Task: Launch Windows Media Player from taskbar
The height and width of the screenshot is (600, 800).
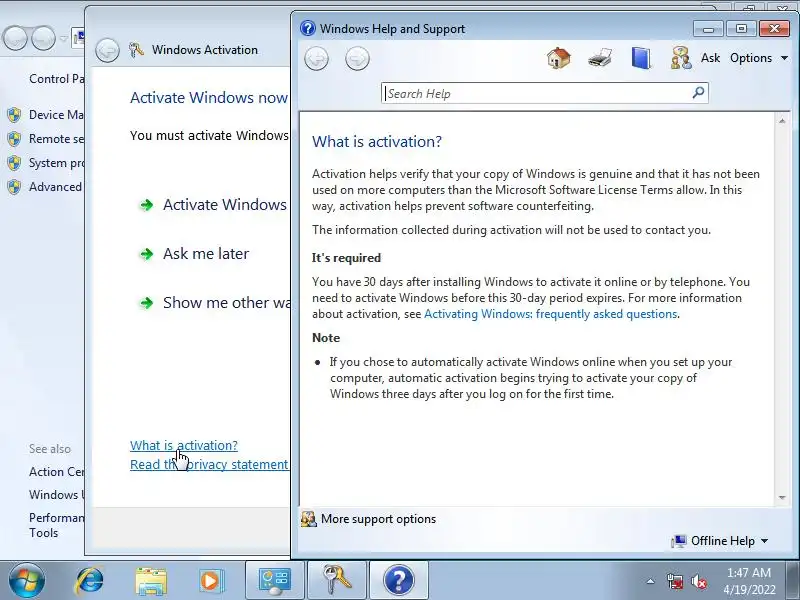Action: click(x=210, y=581)
